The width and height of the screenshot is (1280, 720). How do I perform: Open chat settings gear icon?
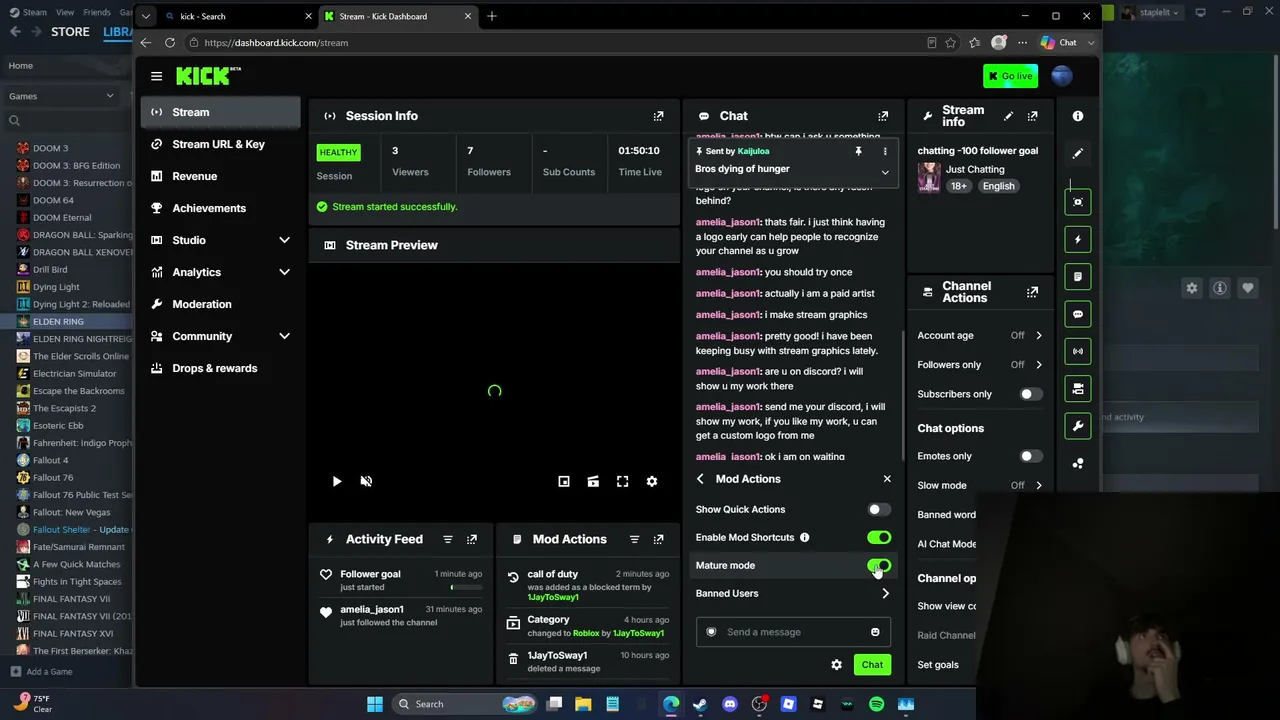[836, 665]
